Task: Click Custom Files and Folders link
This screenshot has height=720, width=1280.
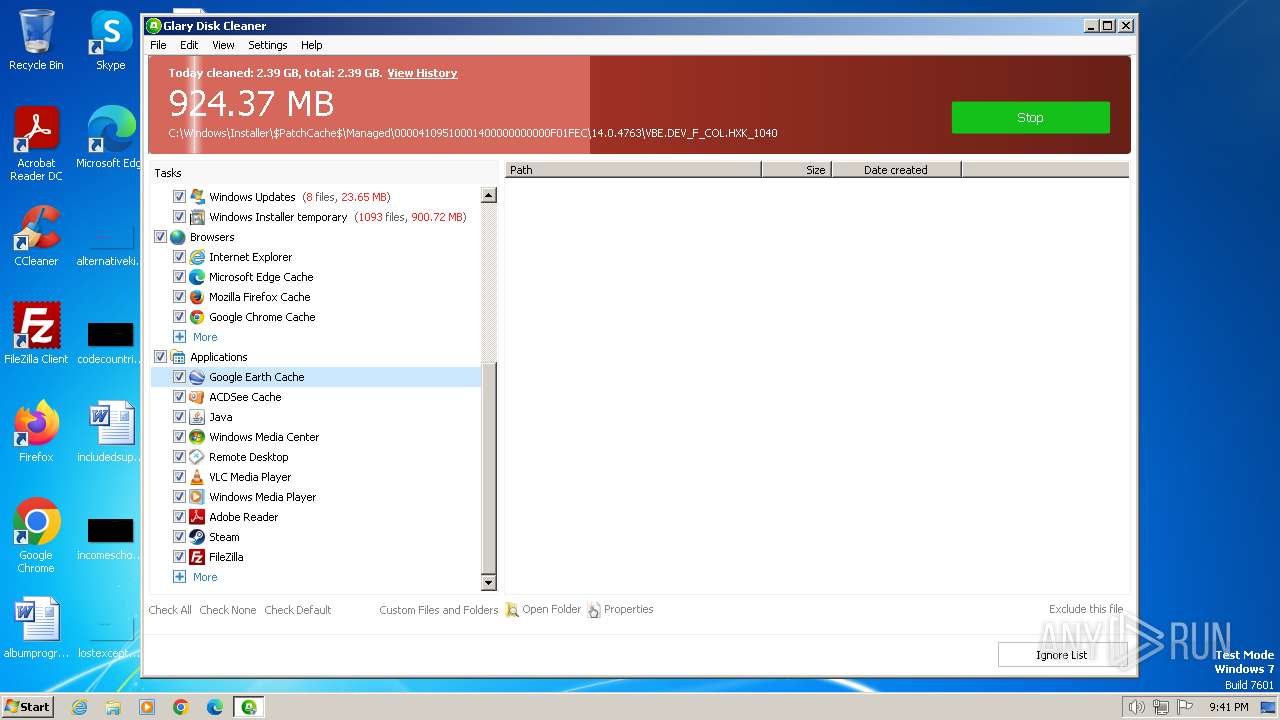Action: click(x=438, y=610)
